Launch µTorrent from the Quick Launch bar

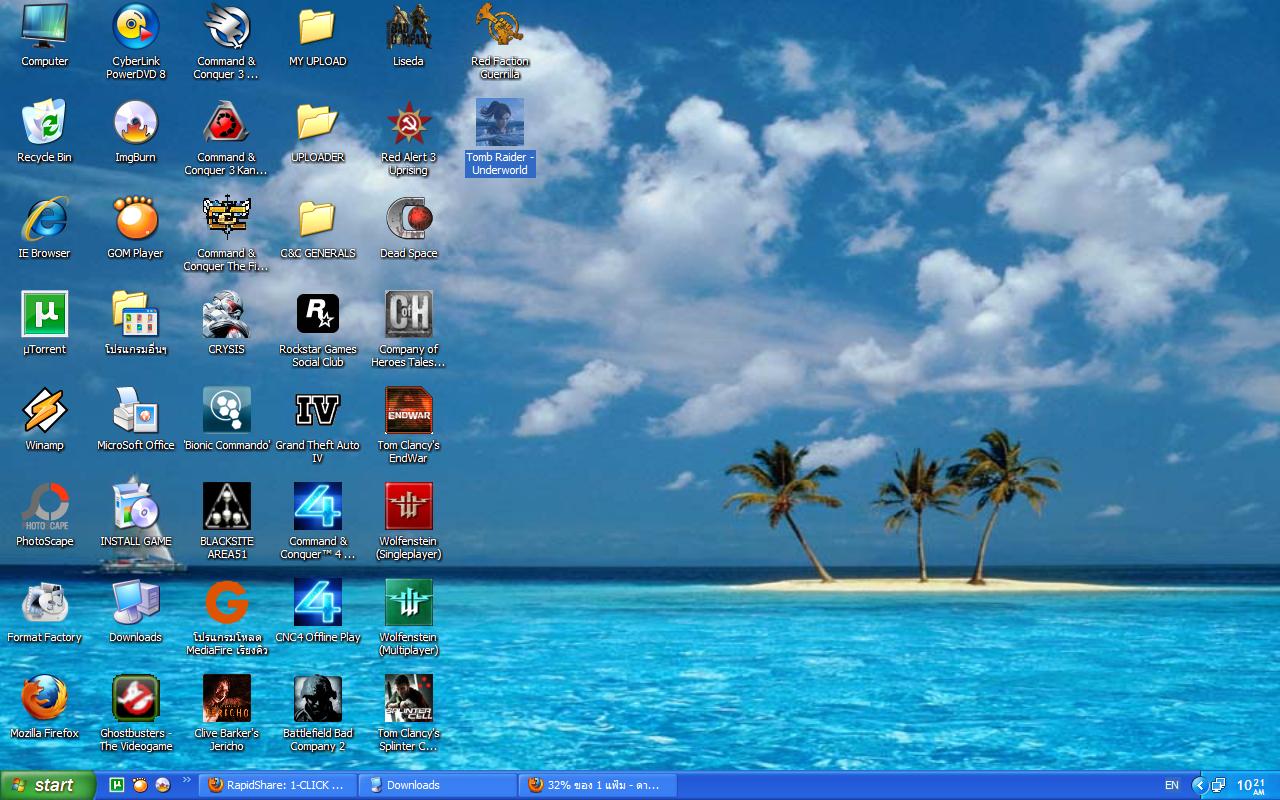coord(116,785)
